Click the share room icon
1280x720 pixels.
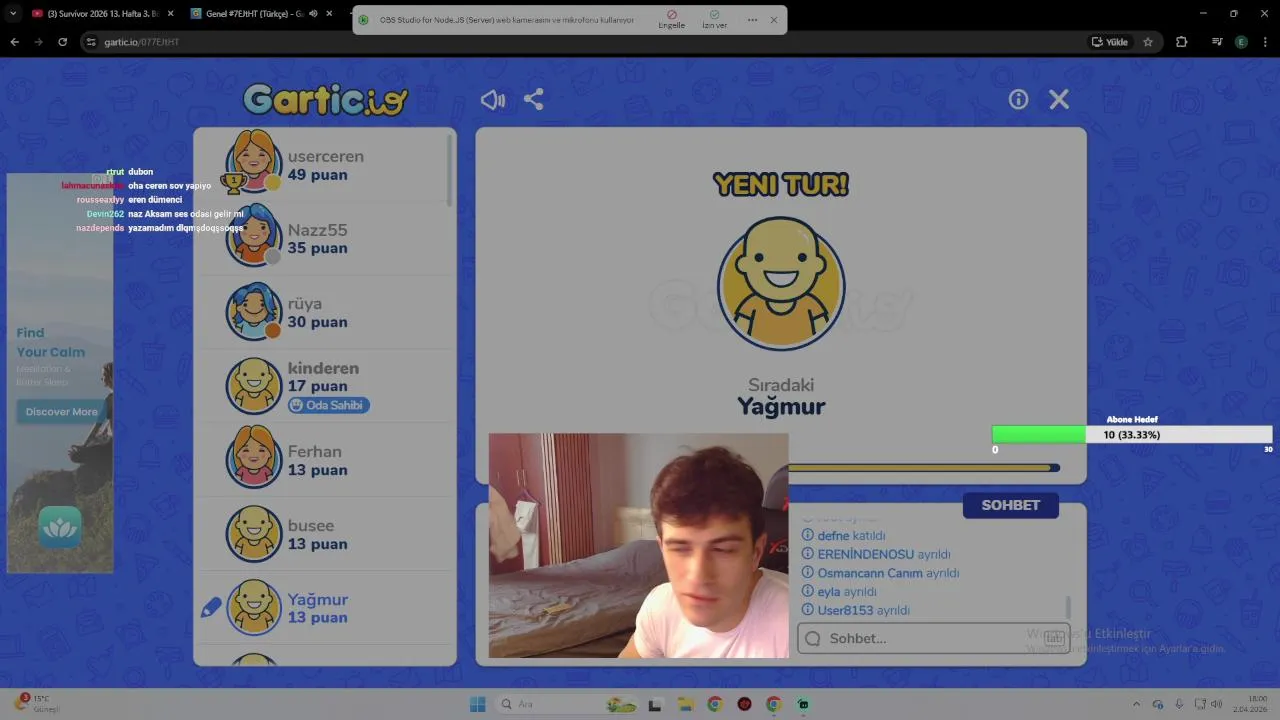click(x=534, y=99)
